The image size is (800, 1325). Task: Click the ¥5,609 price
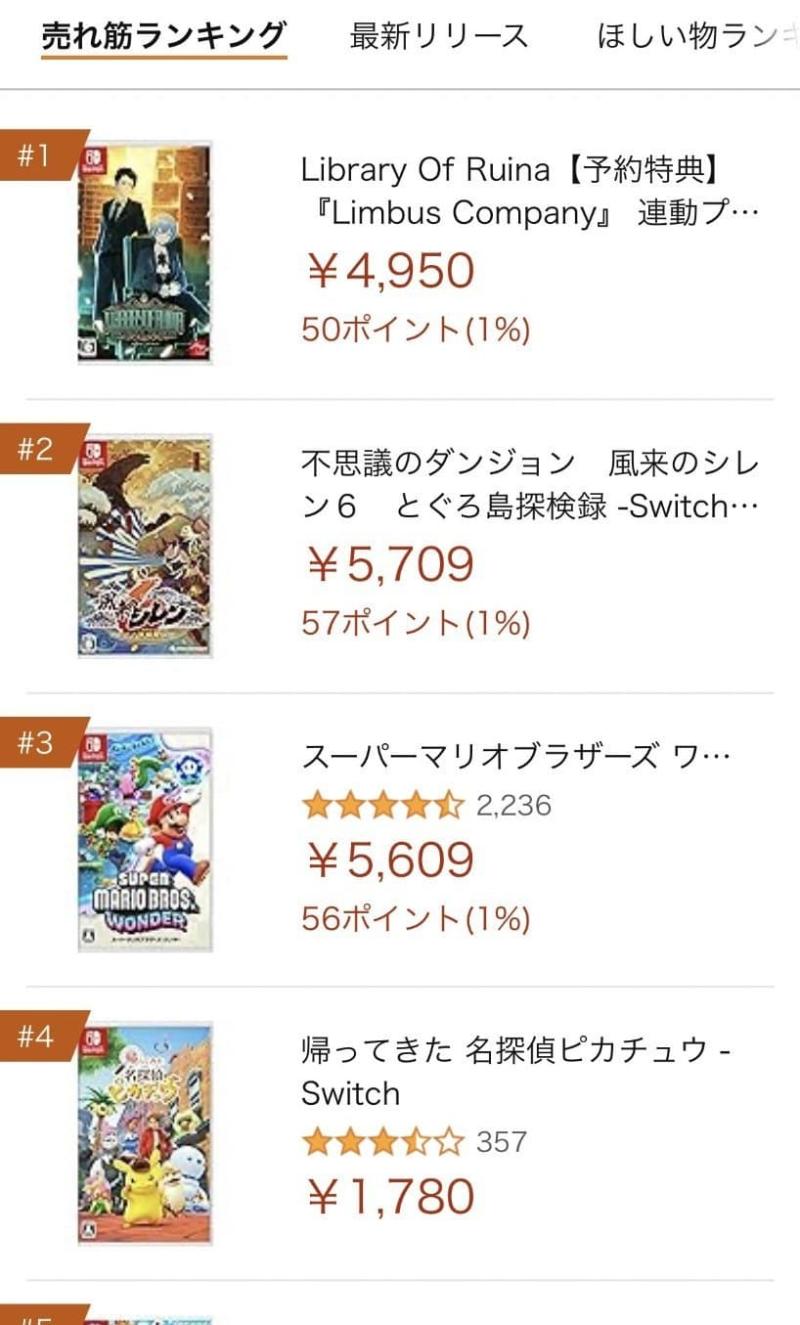(x=389, y=859)
